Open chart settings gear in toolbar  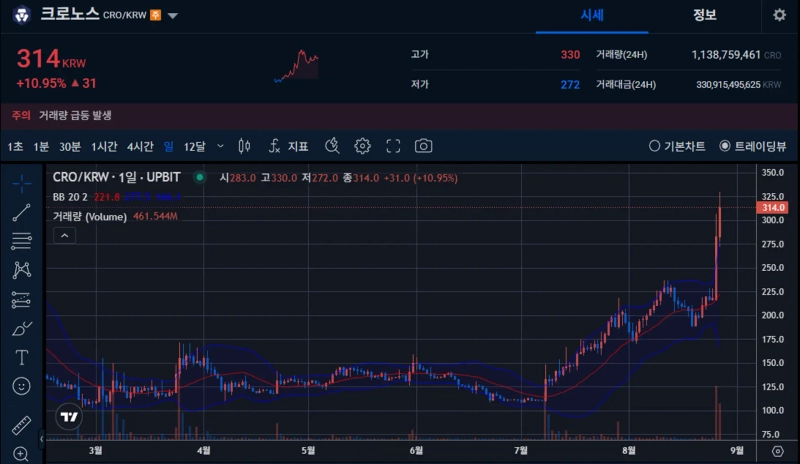(362, 146)
